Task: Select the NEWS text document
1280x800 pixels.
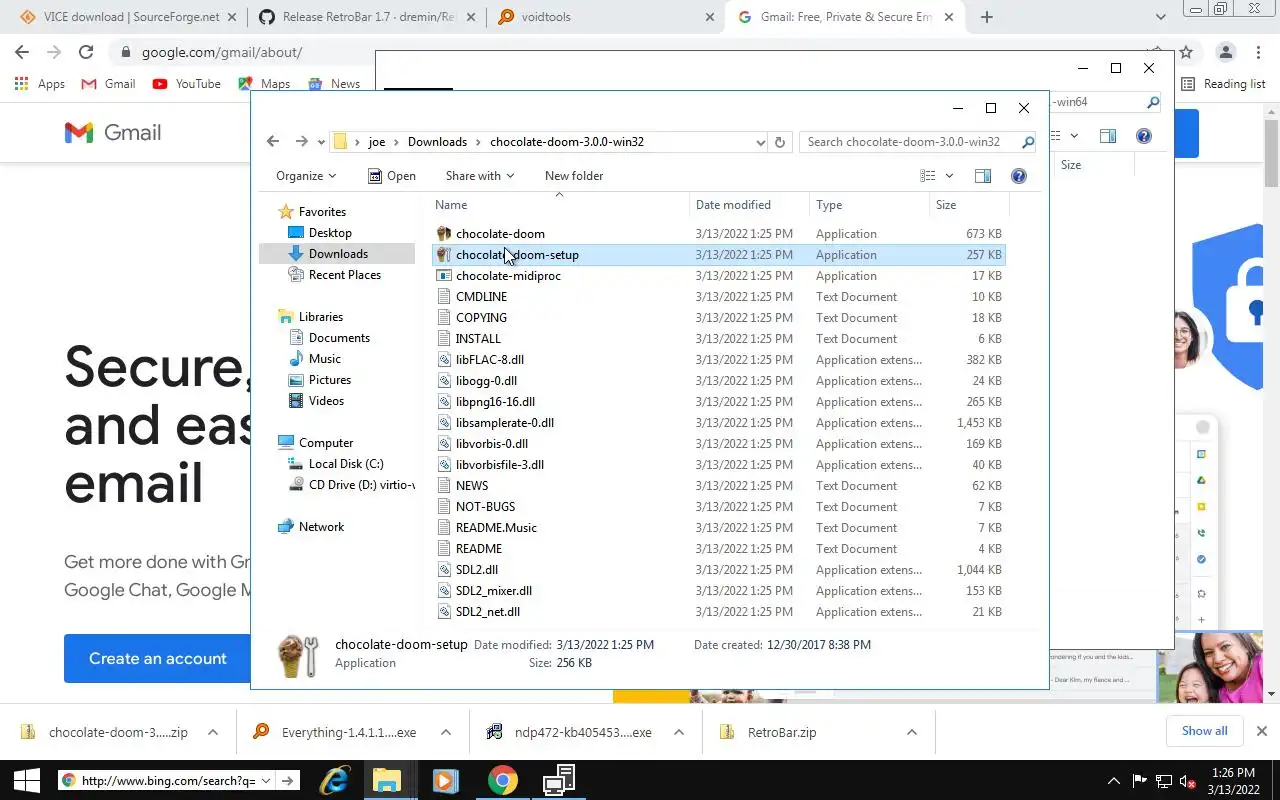Action: [x=472, y=485]
